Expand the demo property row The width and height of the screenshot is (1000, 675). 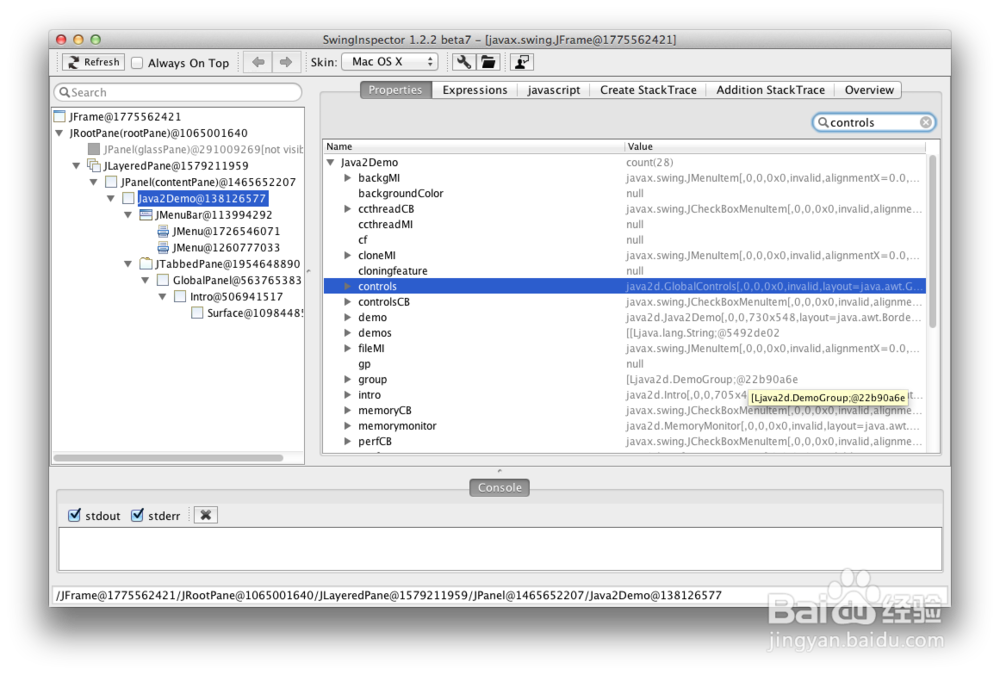pyautogui.click(x=348, y=317)
